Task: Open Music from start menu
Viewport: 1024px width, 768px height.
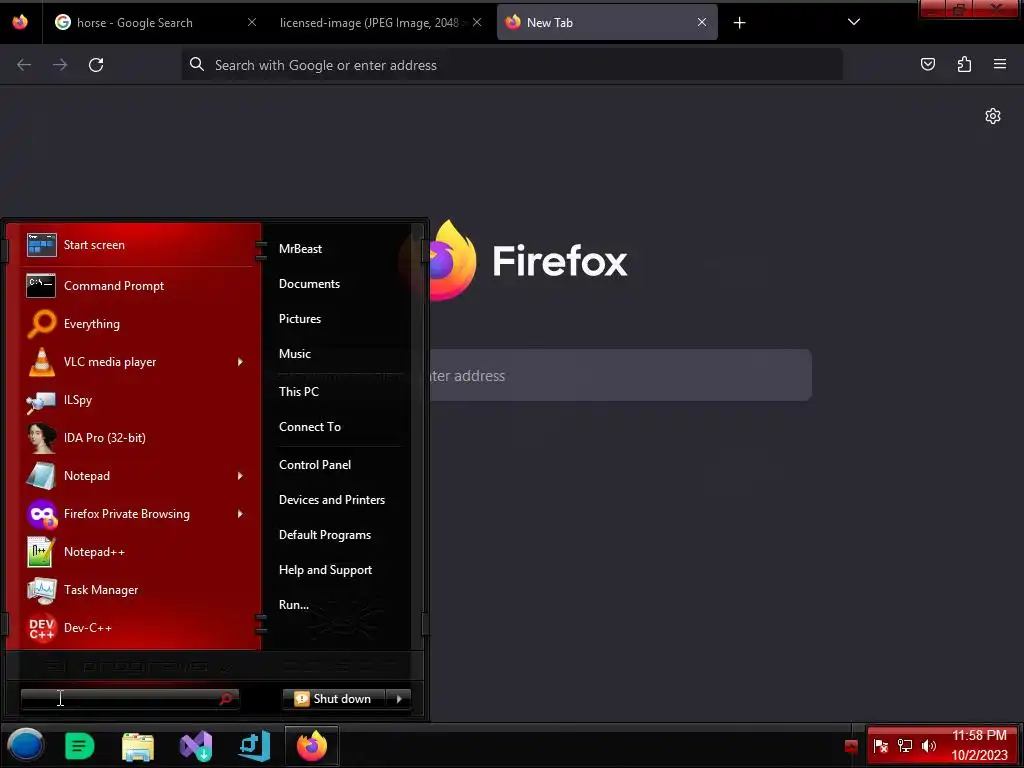Action: (x=295, y=354)
